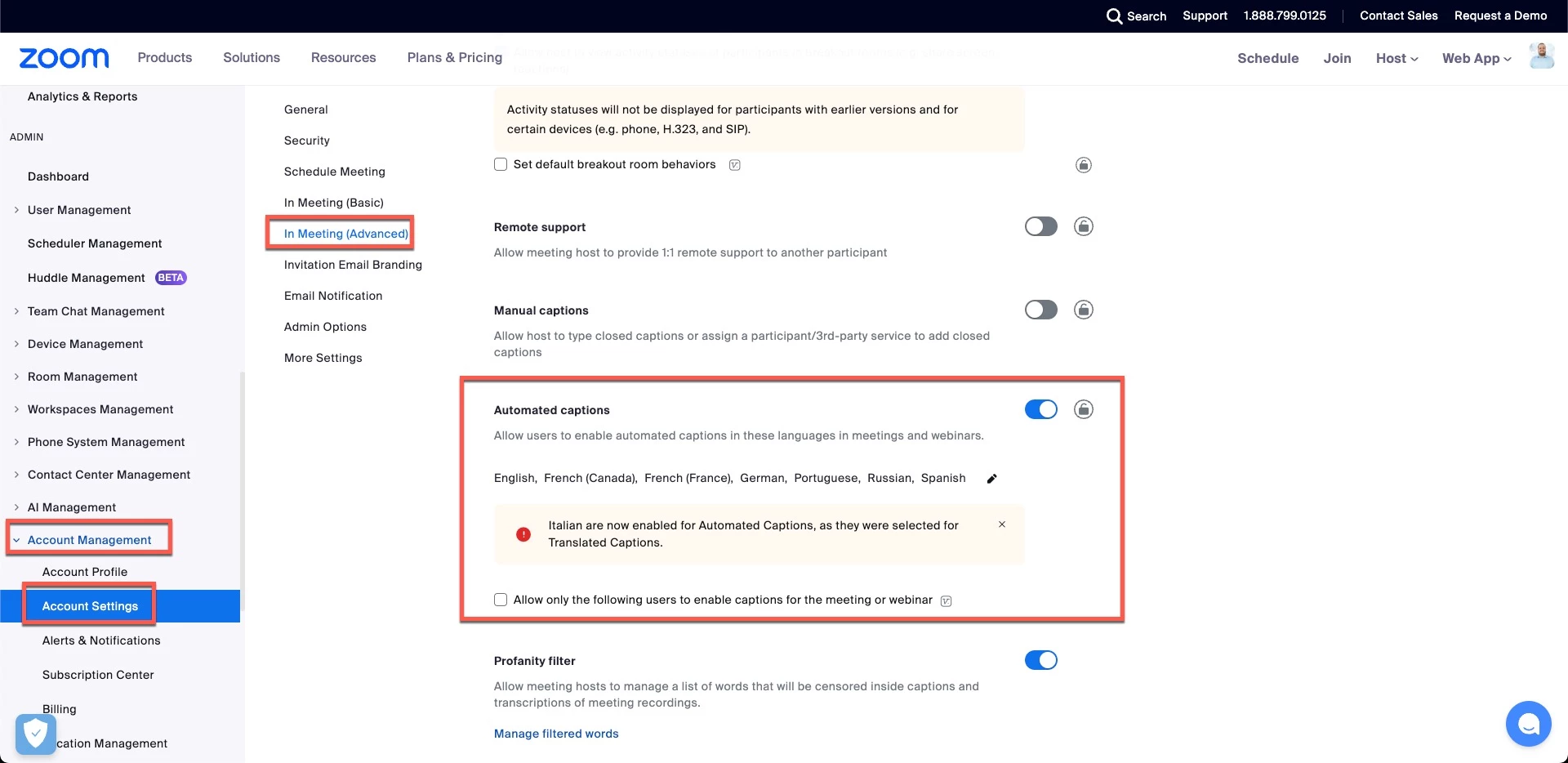Viewport: 1568px width, 763px height.
Task: Disable Automated captions switch
Action: (x=1041, y=409)
